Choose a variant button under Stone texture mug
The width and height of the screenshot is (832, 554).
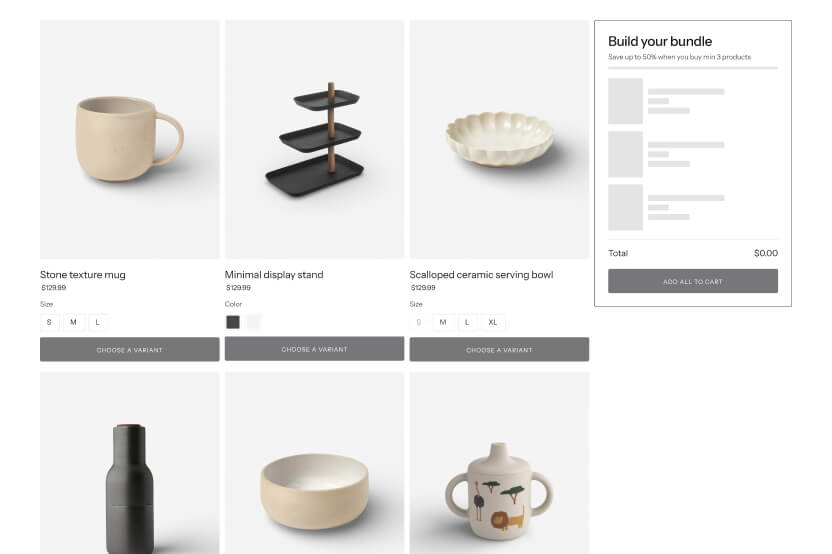tap(129, 350)
